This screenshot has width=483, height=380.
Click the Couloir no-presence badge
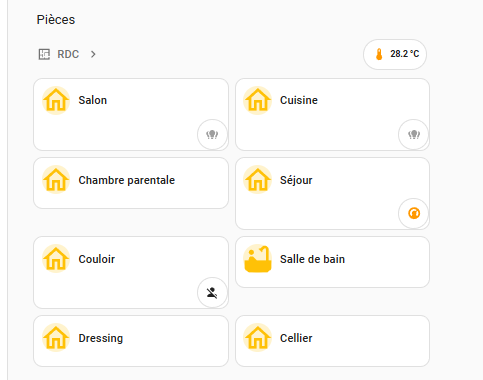[x=212, y=293]
